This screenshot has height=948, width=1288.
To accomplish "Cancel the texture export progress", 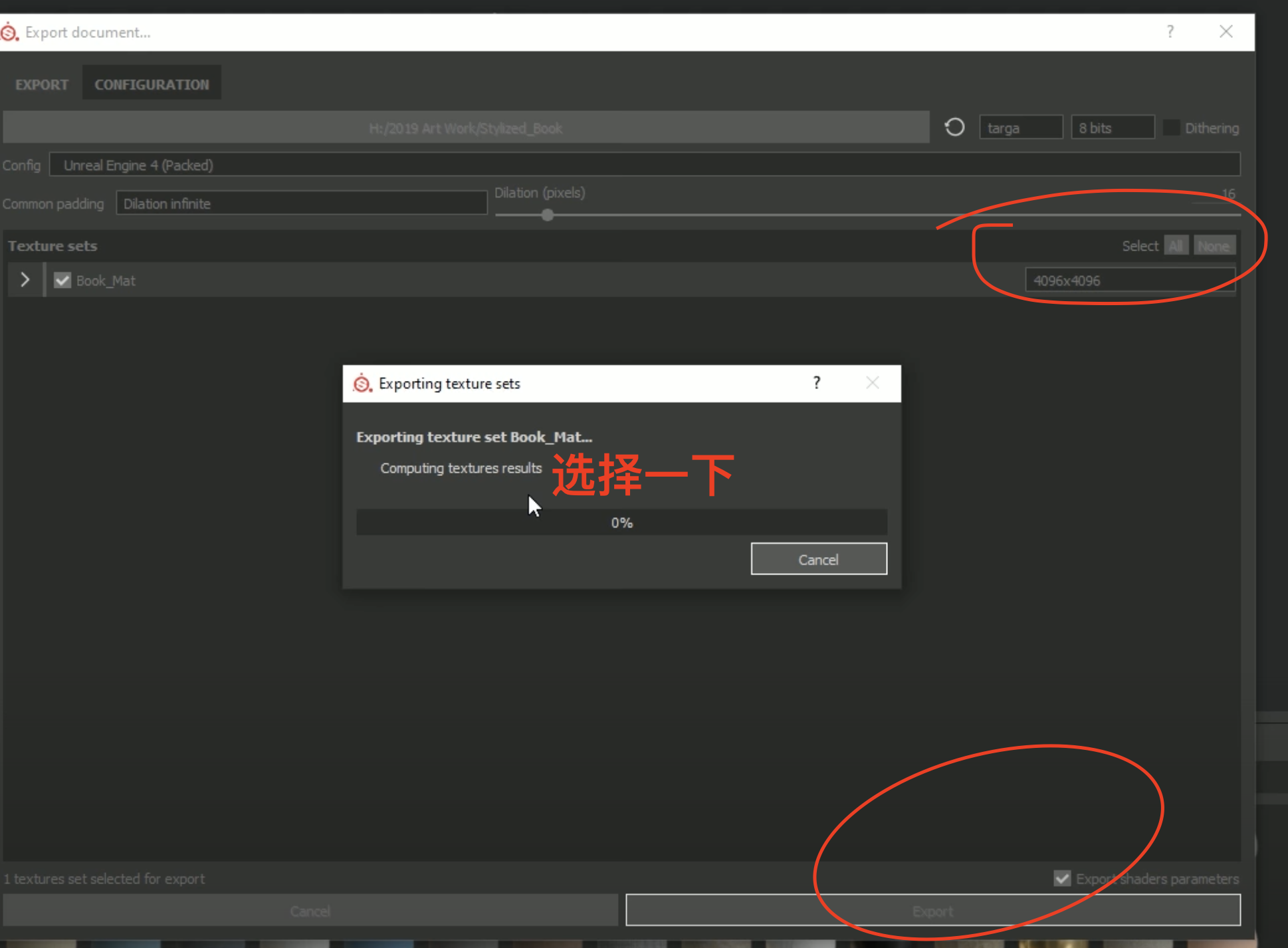I will point(818,559).
